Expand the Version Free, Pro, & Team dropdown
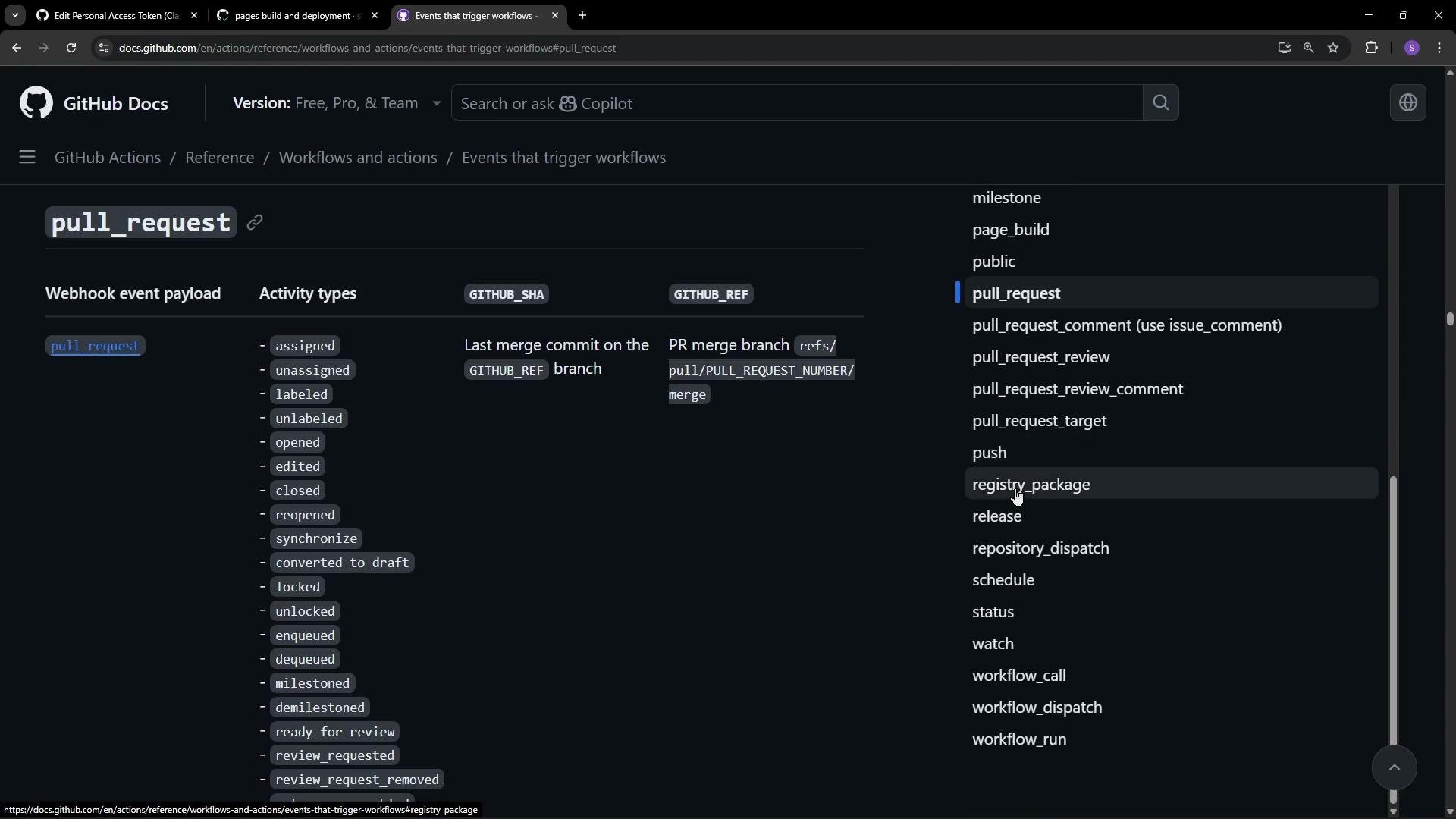 point(337,103)
